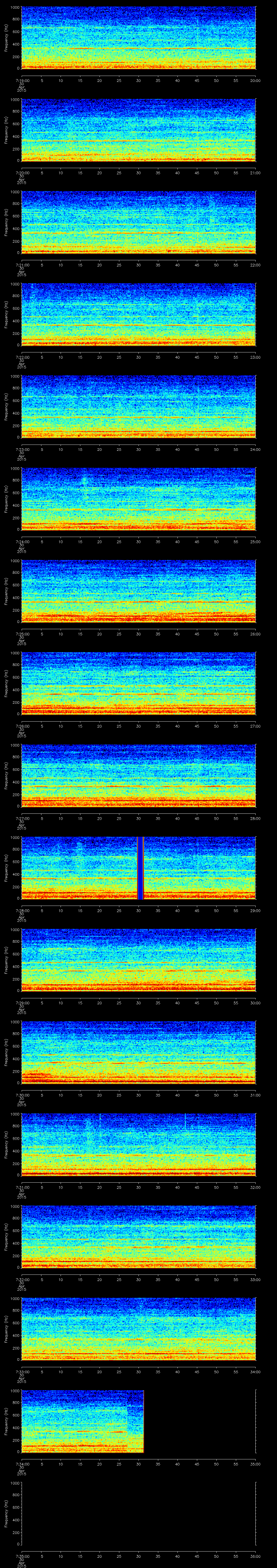Click the 26:00 end time label
This screenshot has height=1568, width=277.
(x=255, y=634)
